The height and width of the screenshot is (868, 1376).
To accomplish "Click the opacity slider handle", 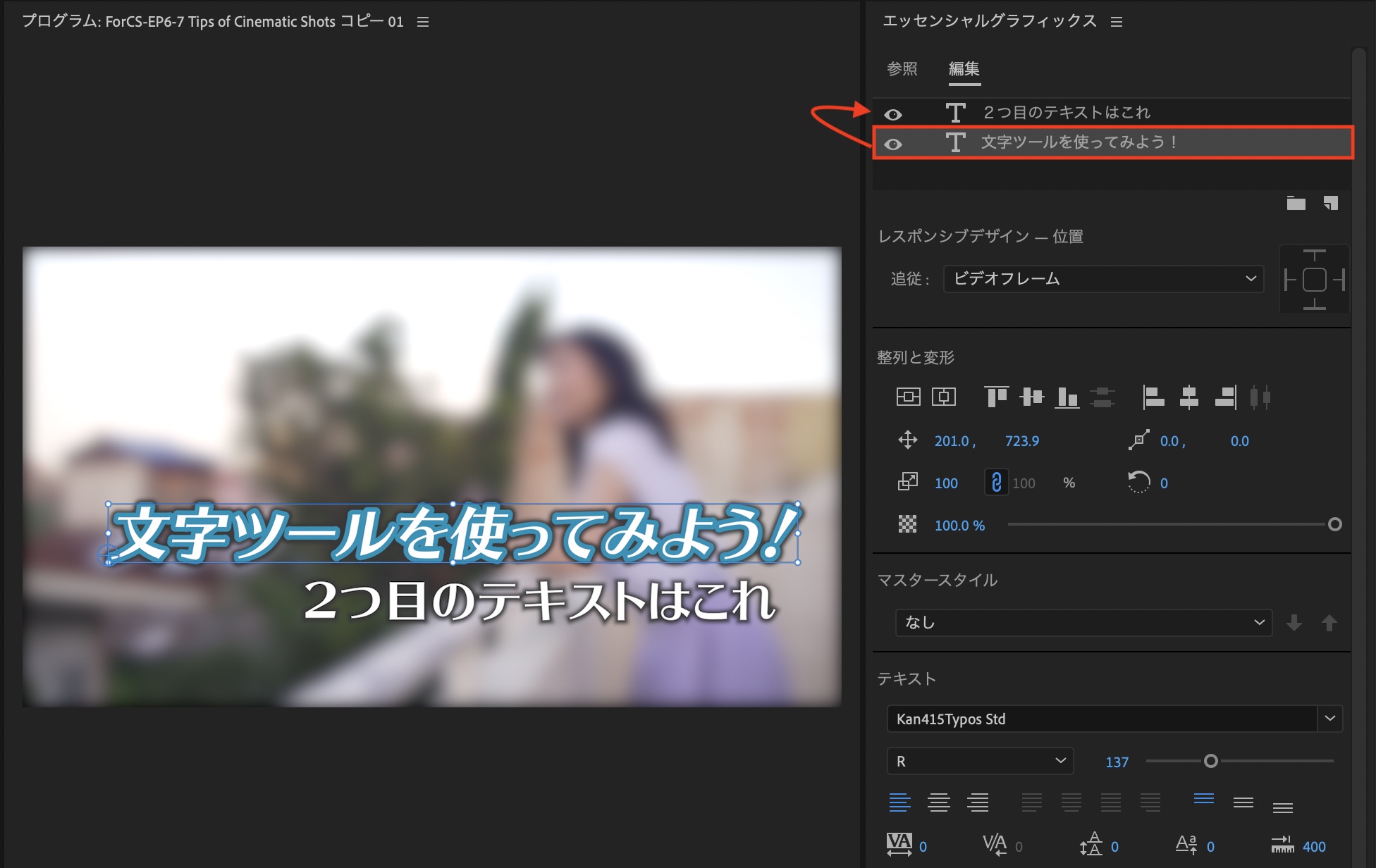I will (x=1334, y=524).
